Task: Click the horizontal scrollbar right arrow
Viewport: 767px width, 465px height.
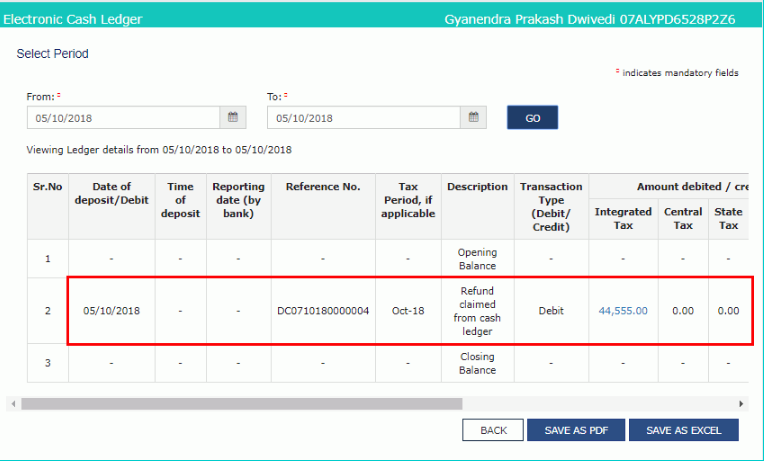Action: tap(741, 404)
